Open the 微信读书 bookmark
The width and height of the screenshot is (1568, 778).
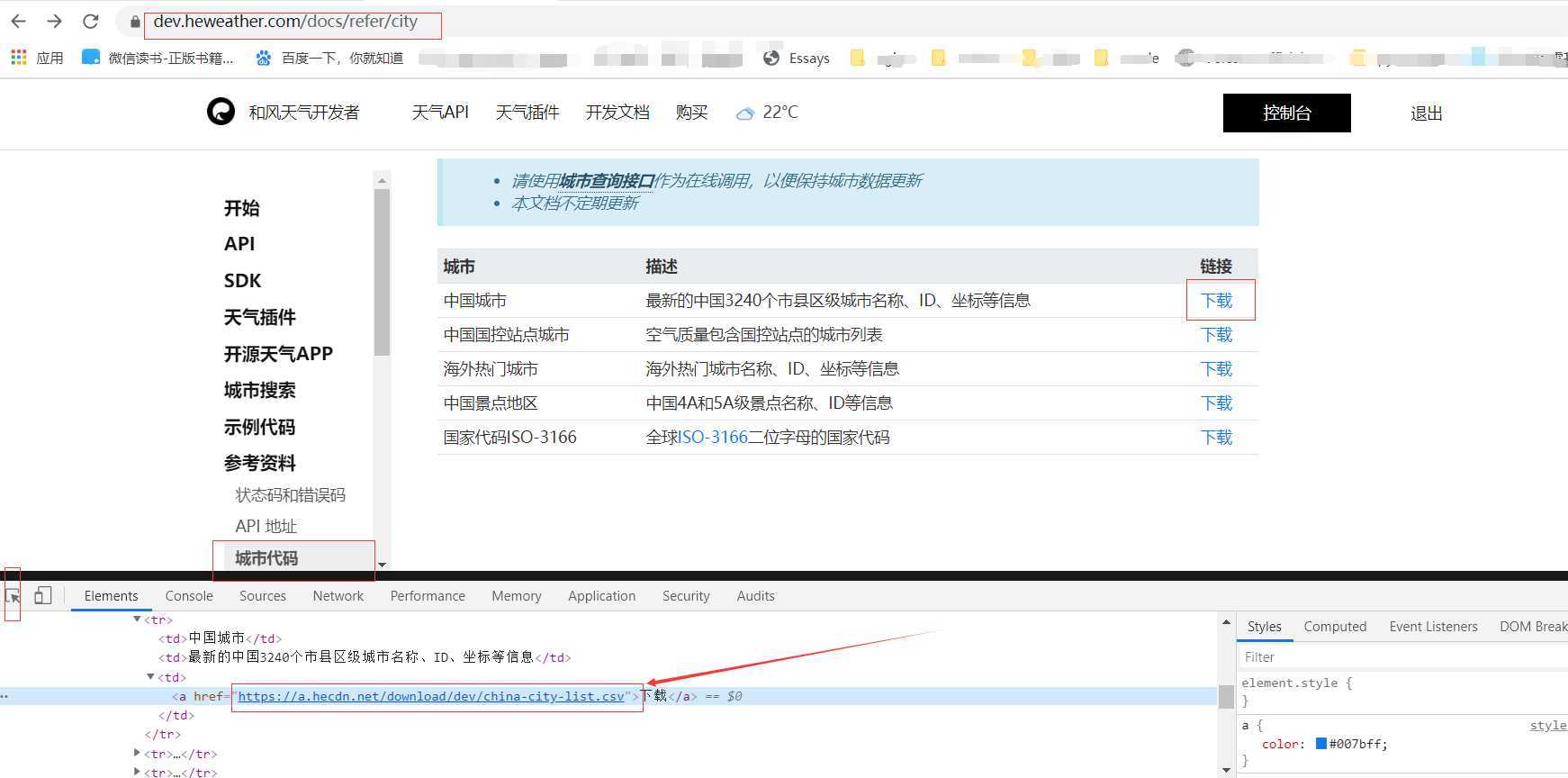coord(158,58)
